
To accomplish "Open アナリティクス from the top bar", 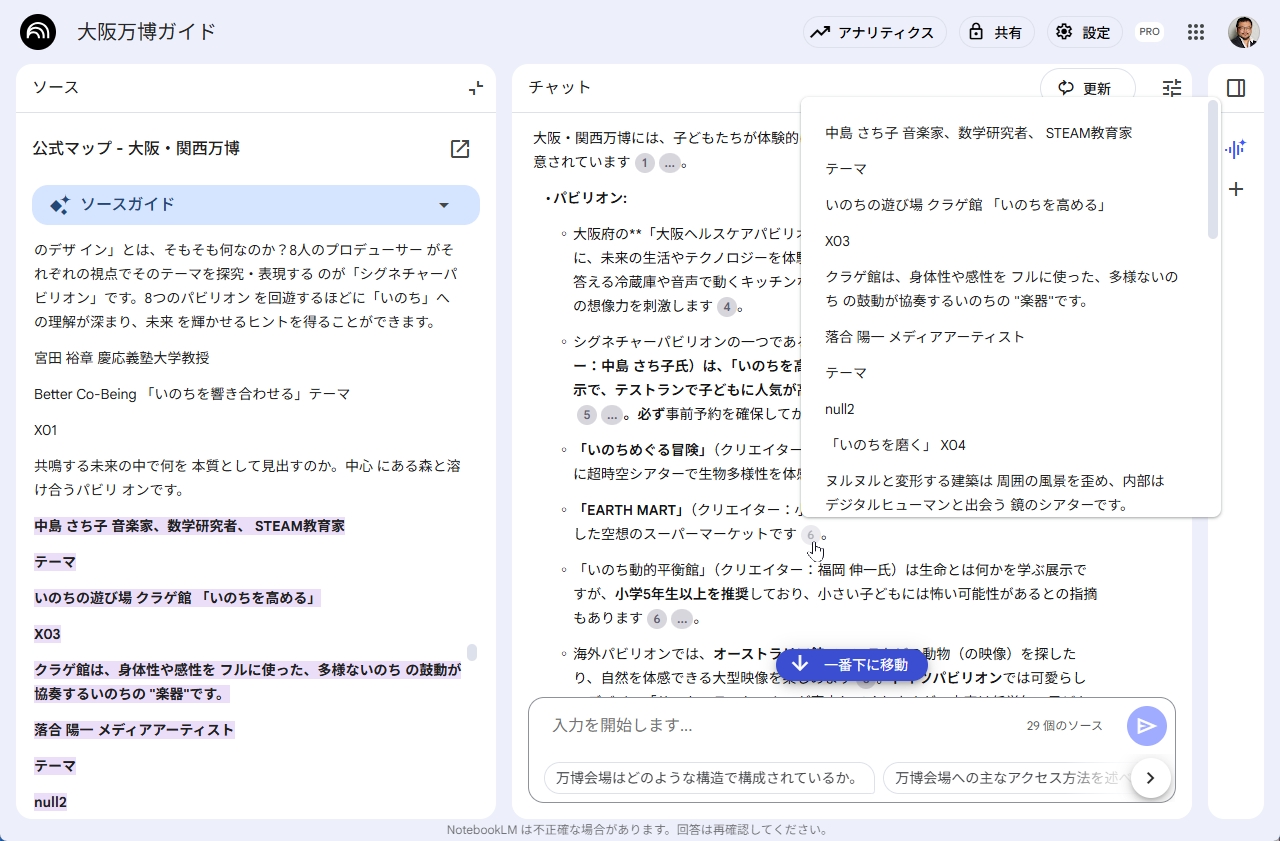I will coord(874,32).
